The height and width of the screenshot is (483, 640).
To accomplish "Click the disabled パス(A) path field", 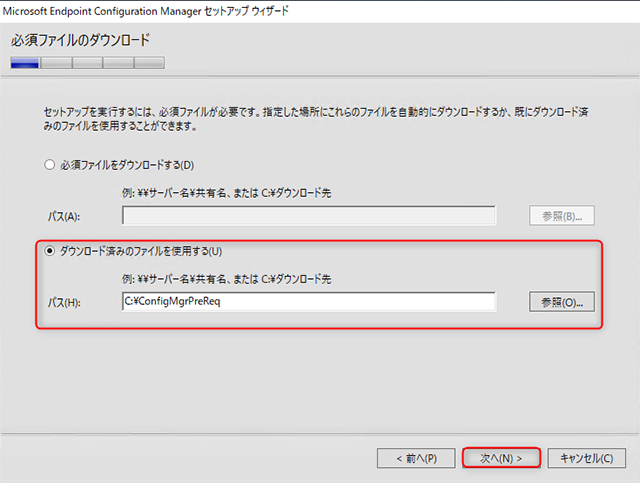I will (309, 215).
